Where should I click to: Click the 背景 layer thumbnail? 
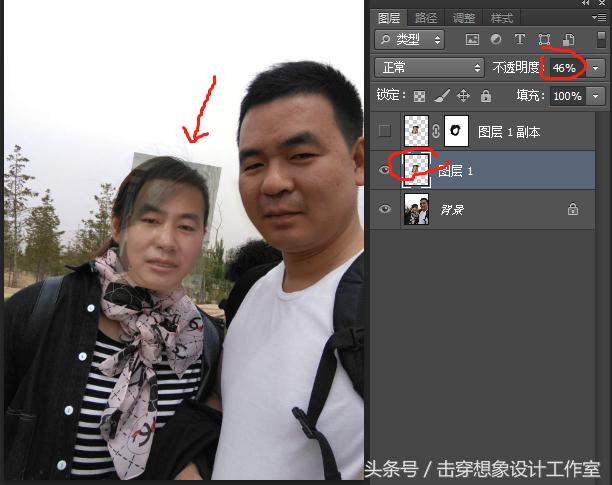point(416,209)
